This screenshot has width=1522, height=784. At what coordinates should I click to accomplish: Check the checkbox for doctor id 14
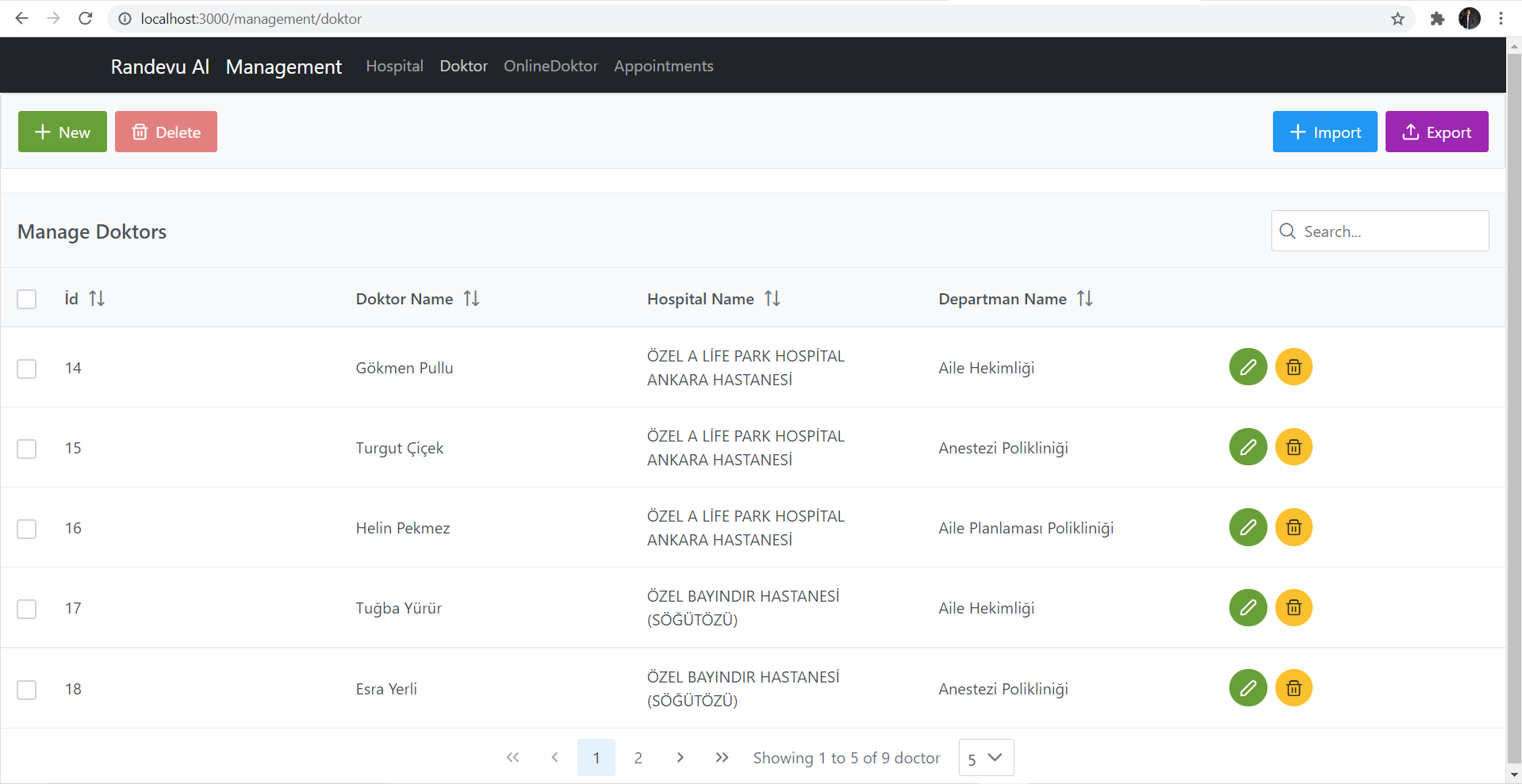click(26, 369)
